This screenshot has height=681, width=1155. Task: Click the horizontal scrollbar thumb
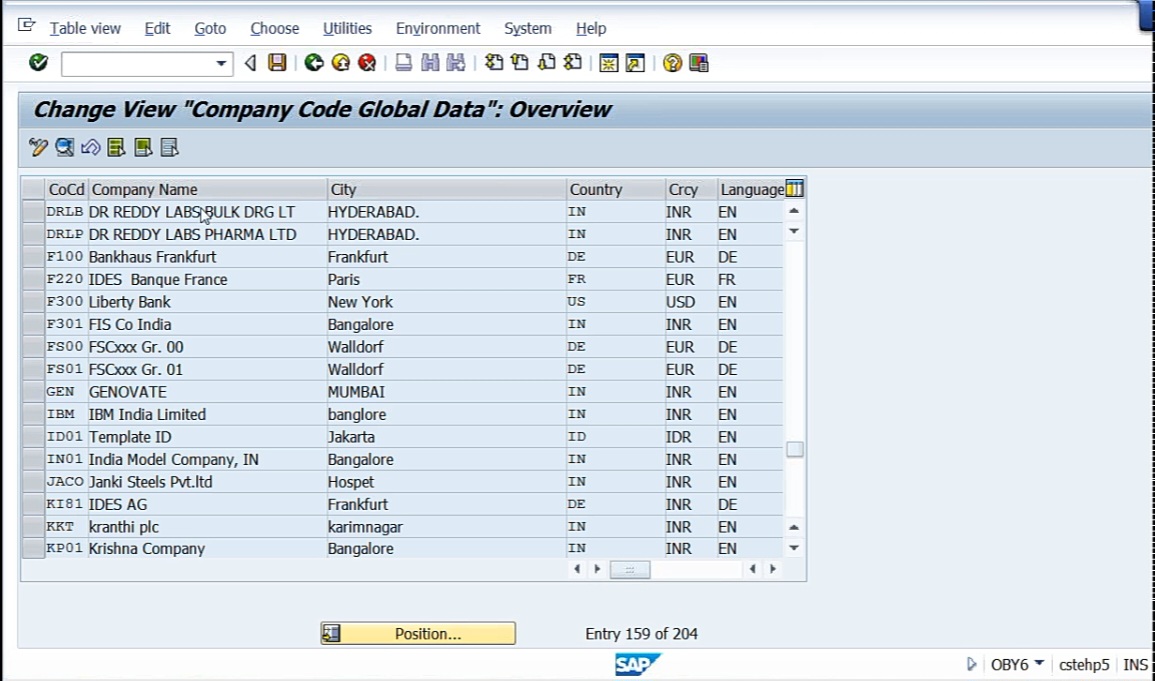click(630, 569)
